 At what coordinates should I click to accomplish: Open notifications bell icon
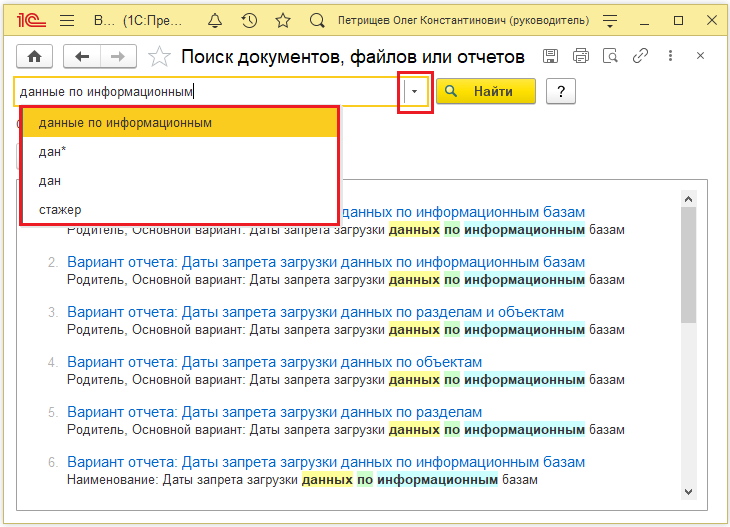pyautogui.click(x=215, y=20)
